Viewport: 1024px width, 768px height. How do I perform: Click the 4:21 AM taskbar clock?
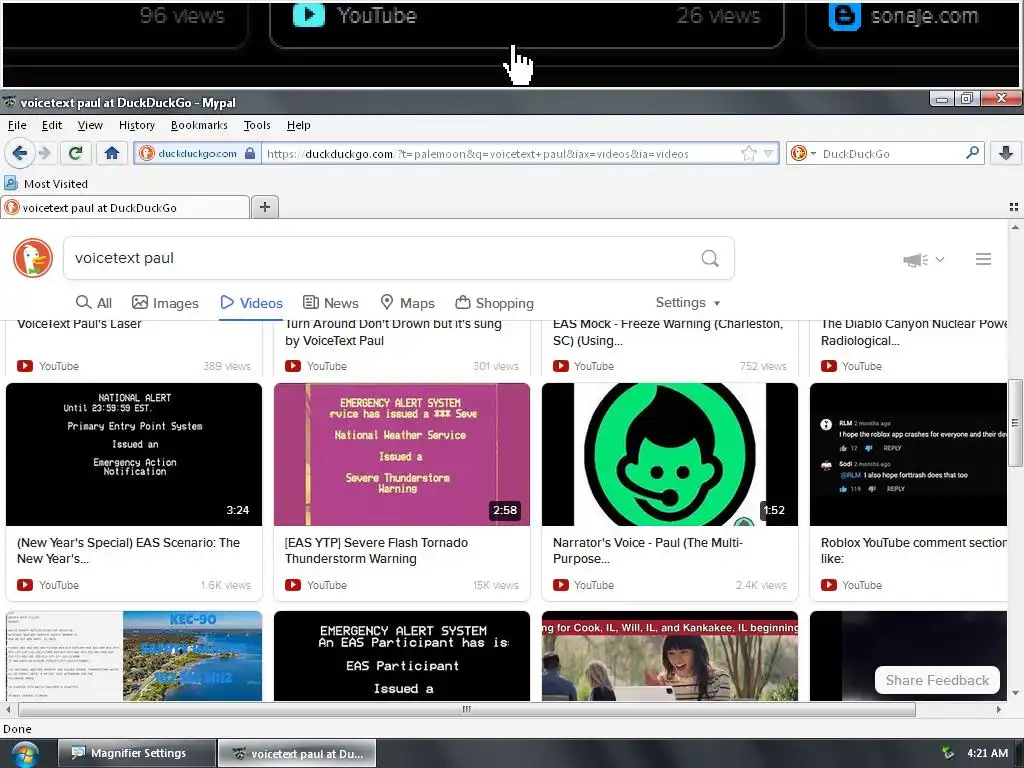[x=987, y=753]
